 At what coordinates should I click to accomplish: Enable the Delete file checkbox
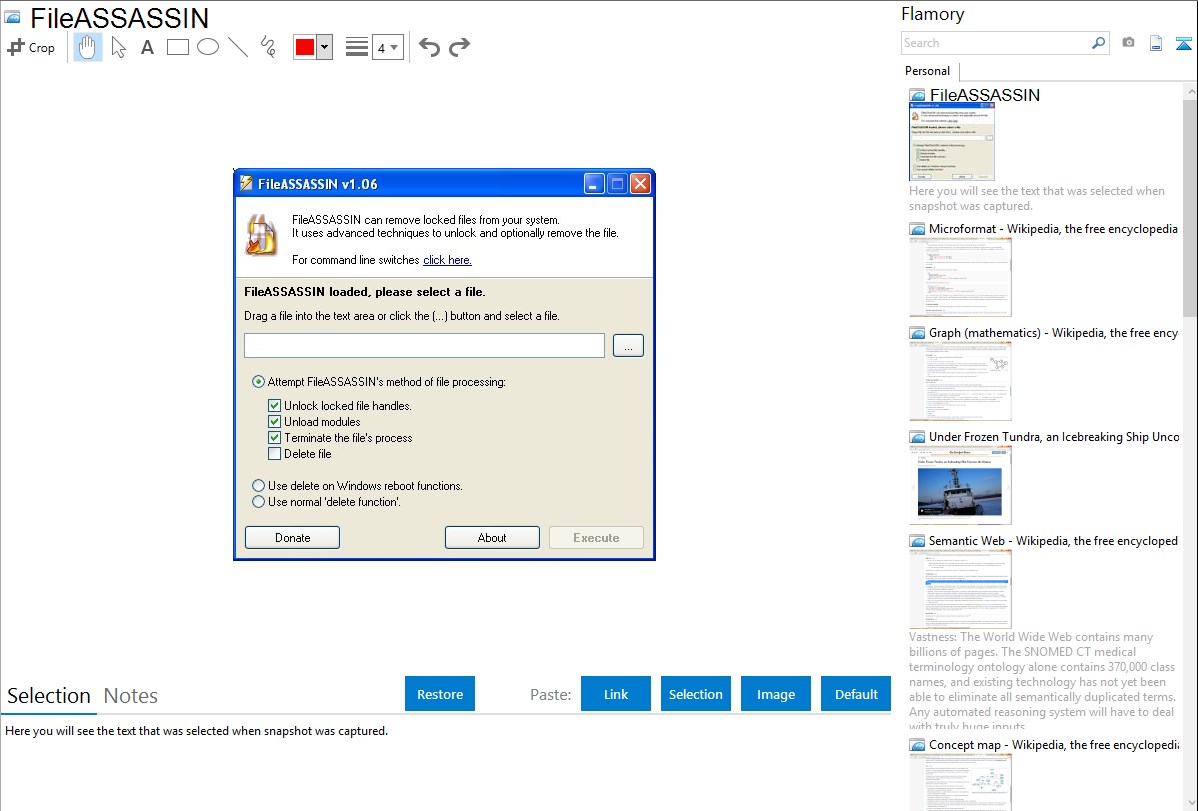click(274, 454)
